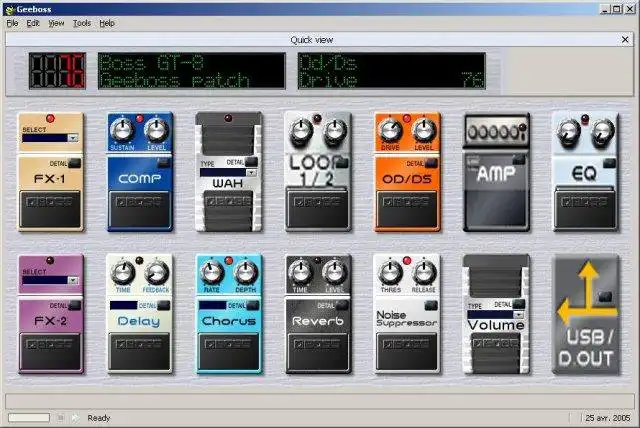The height and width of the screenshot is (428, 640).
Task: Click the Boss GT-8 patch name display
Action: [x=191, y=71]
